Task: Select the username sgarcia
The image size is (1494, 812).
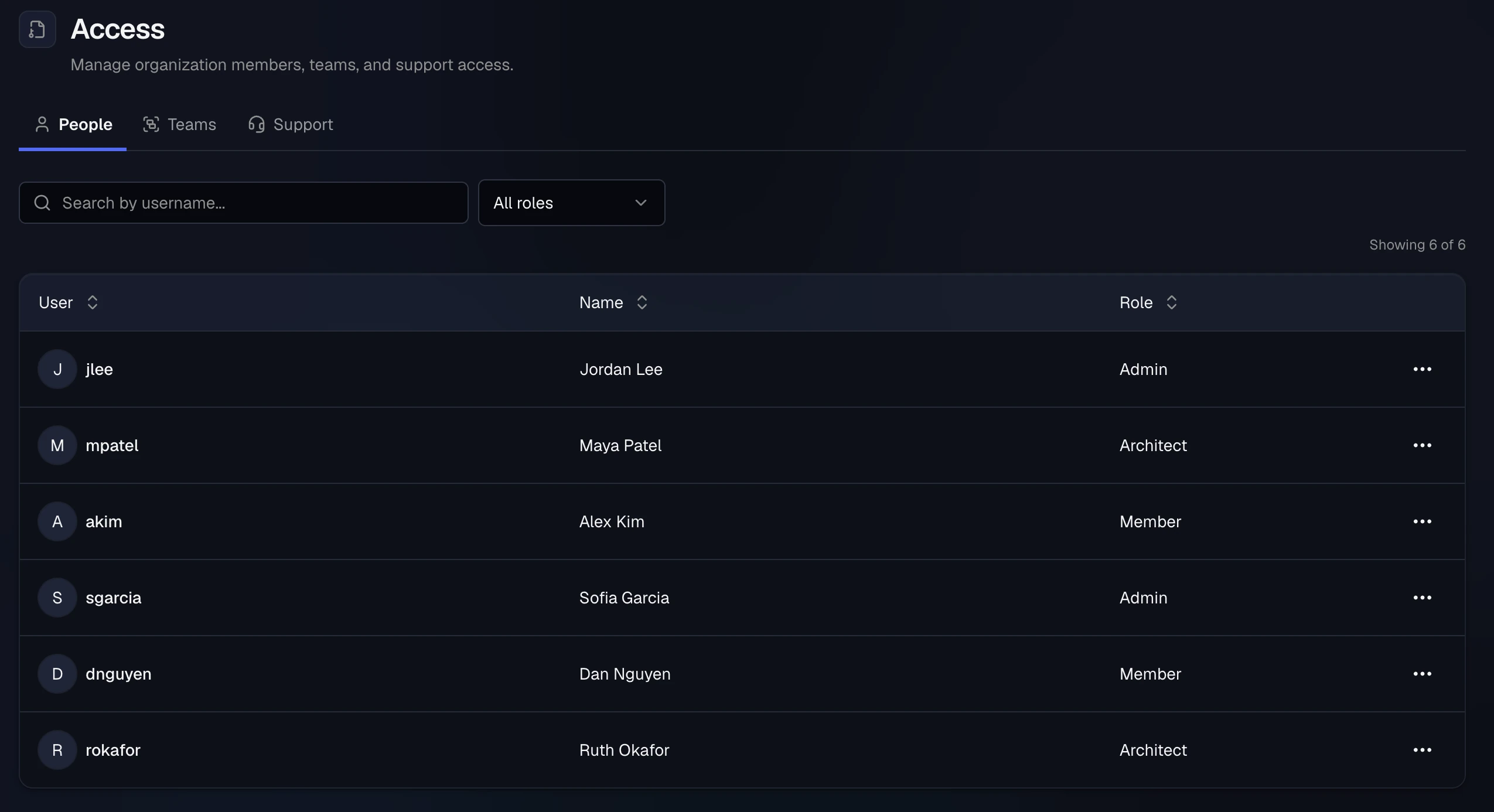Action: pos(113,598)
